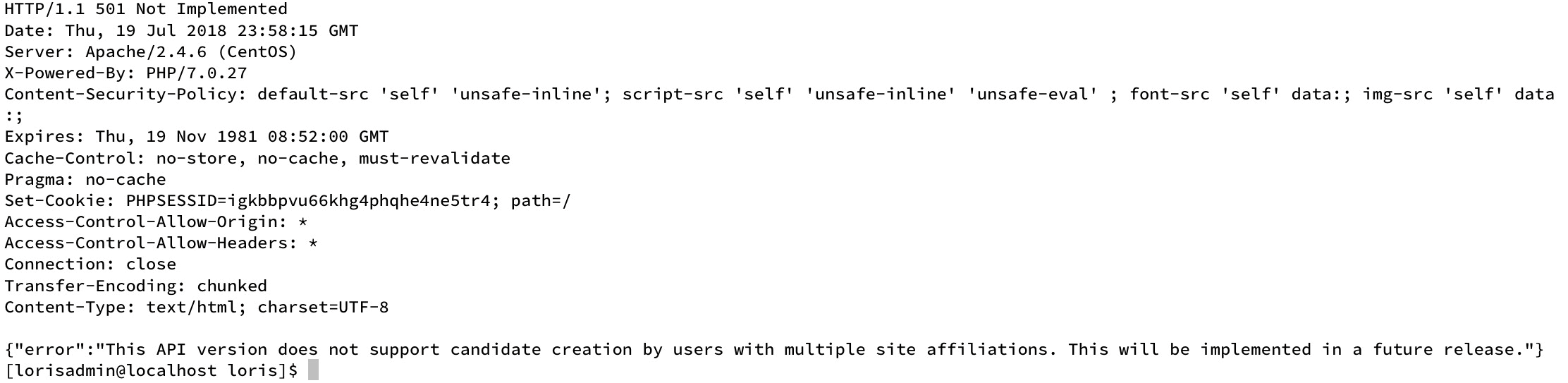
Task: Click the X-Powered-By: PHP/7.0.27 line
Action: pos(125,73)
